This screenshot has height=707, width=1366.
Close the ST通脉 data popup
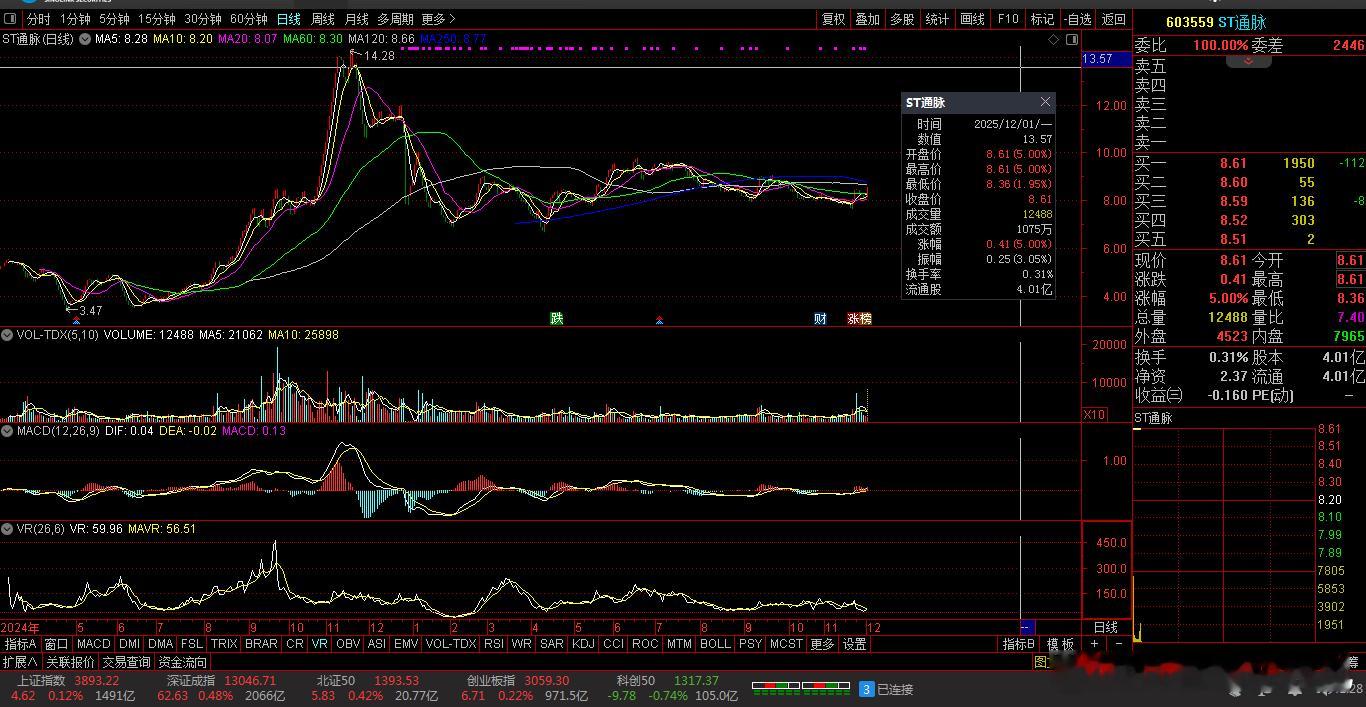pos(1045,102)
